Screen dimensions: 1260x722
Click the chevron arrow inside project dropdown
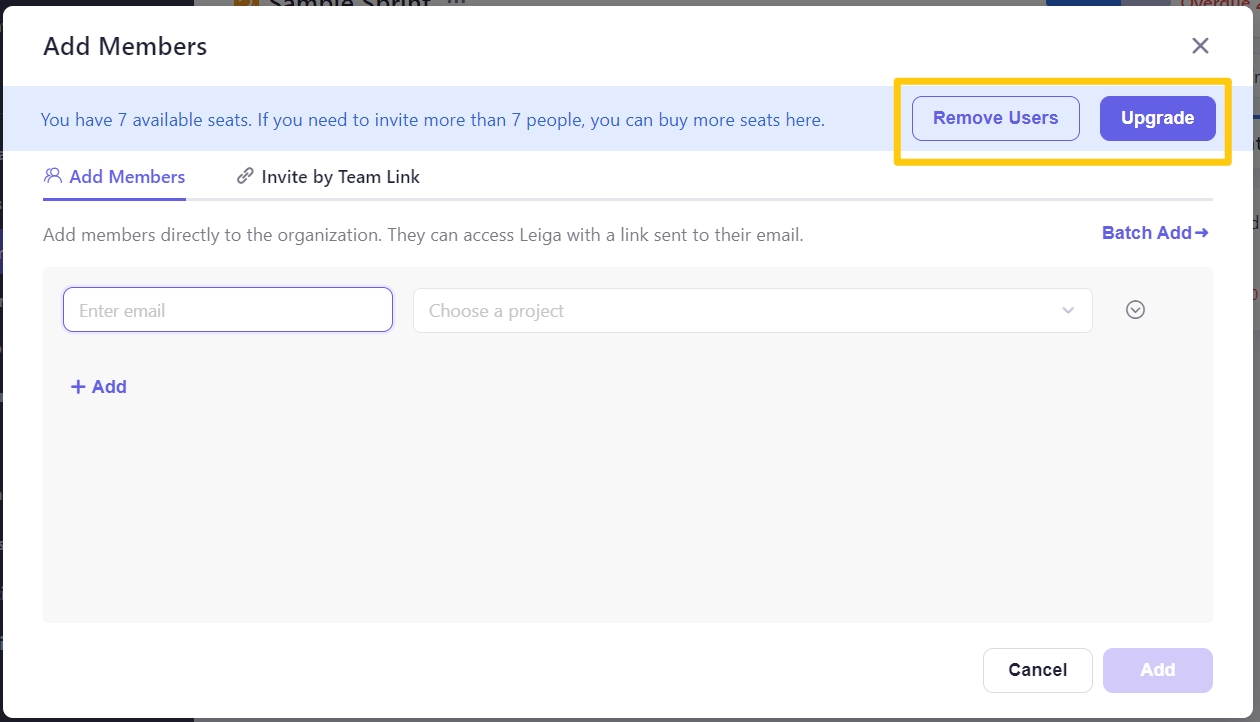[1068, 311]
